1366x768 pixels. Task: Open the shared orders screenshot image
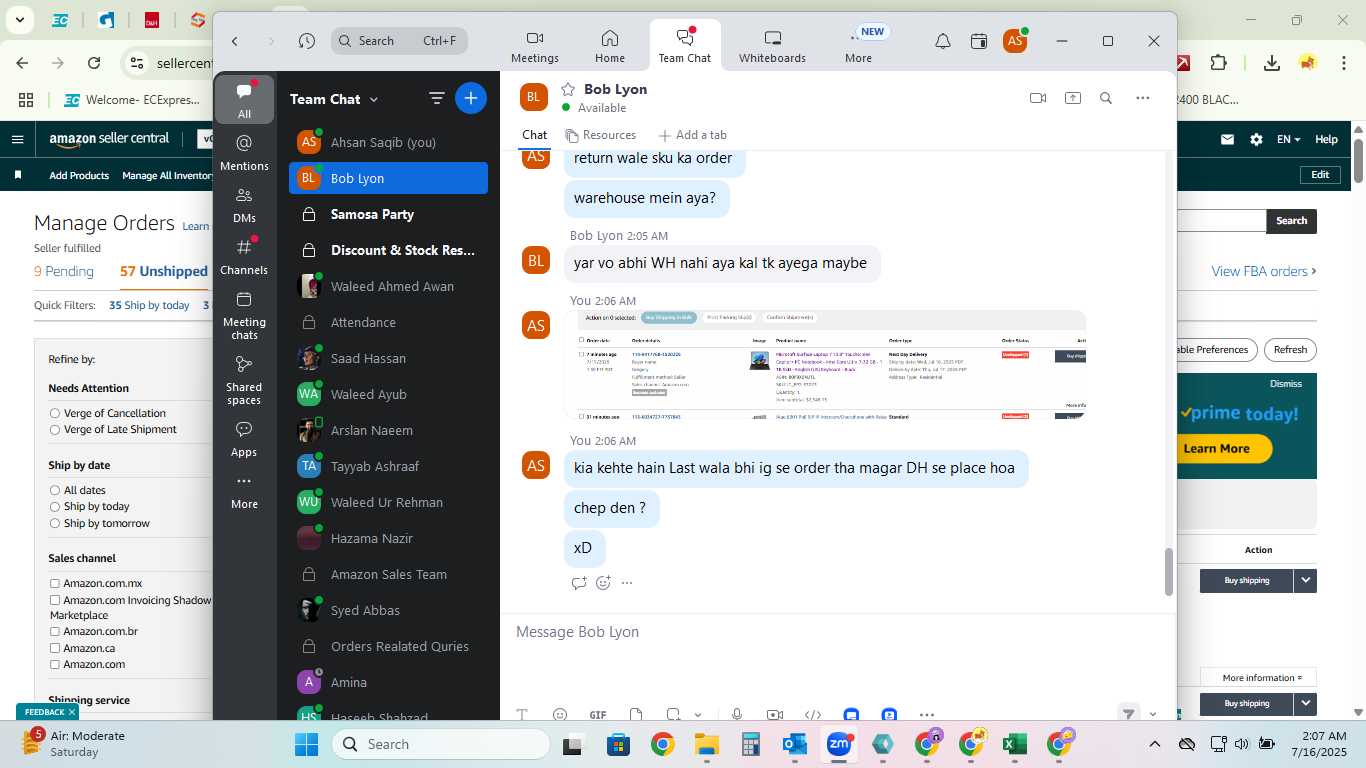click(825, 364)
